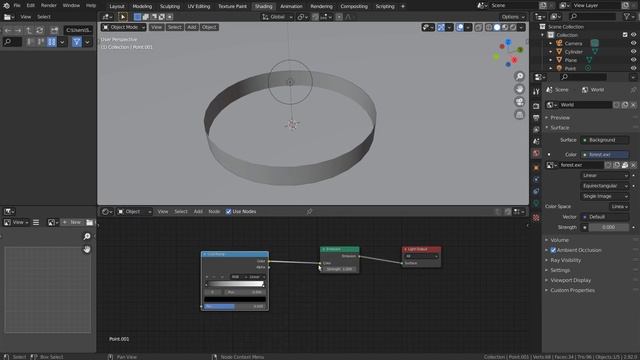Image resolution: width=640 pixels, height=360 pixels.
Task: Open the Single Image source dropdown
Action: click(x=604, y=196)
